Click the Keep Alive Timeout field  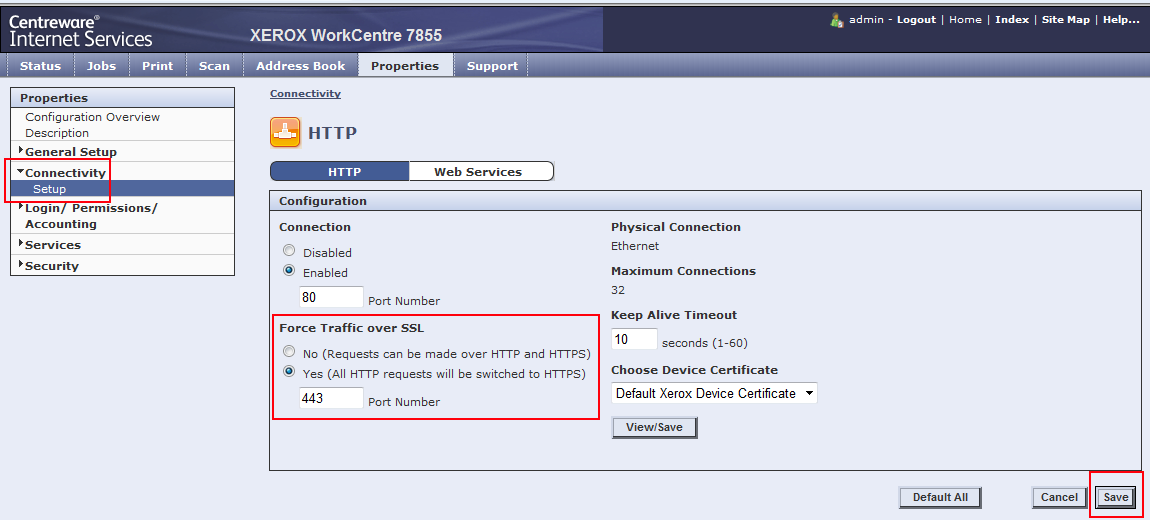(x=633, y=340)
